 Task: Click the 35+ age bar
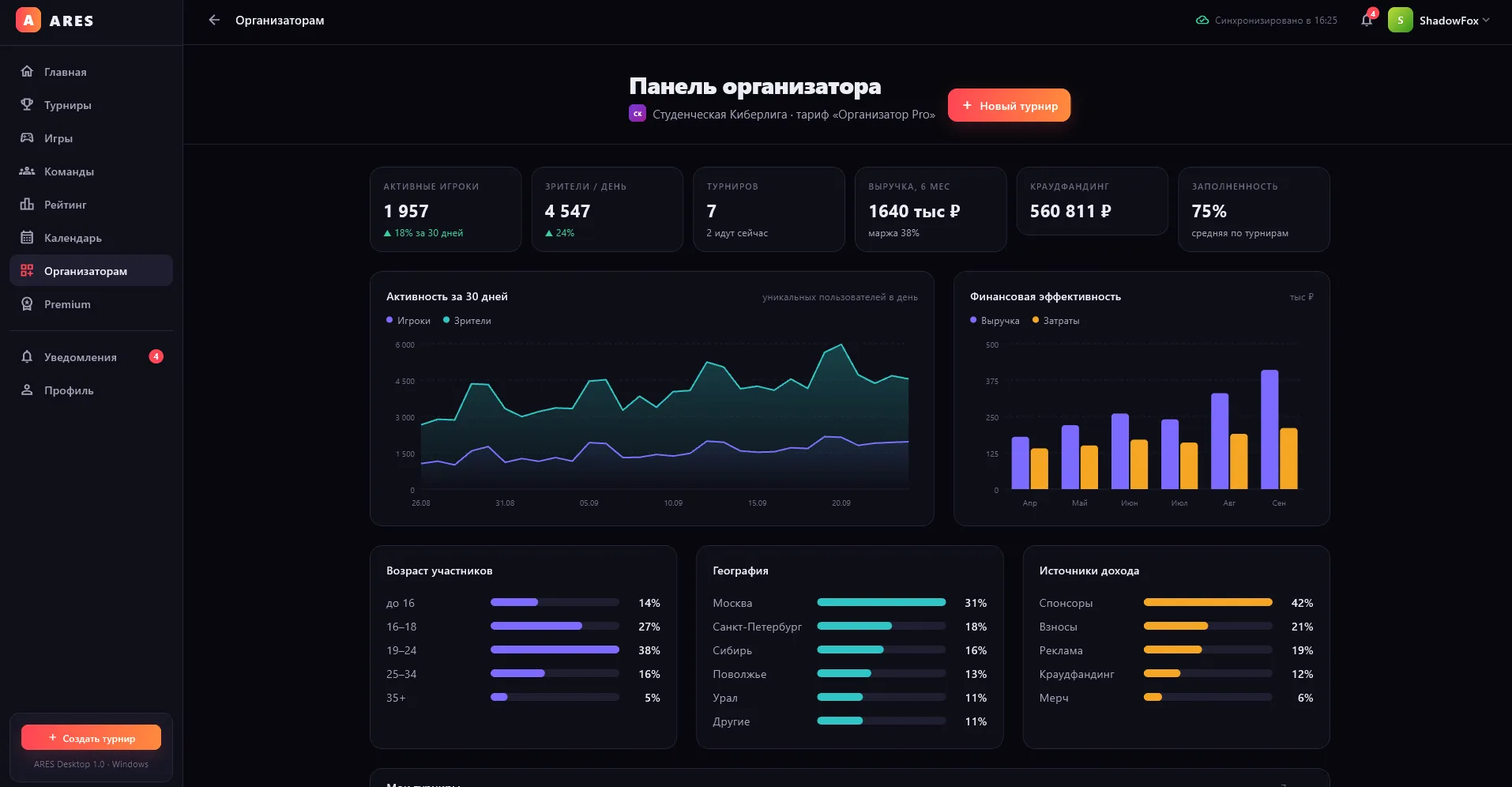555,698
